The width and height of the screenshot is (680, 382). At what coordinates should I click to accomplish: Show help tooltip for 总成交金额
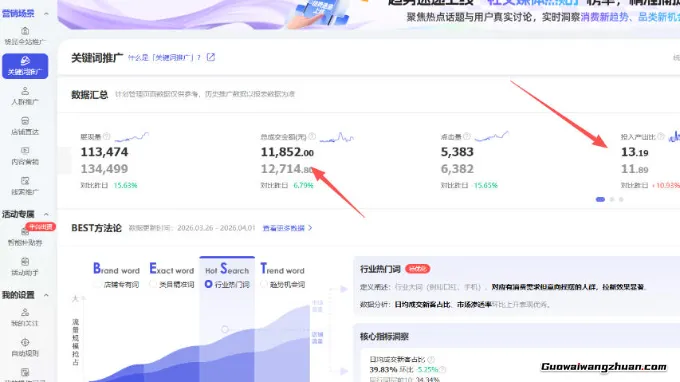pos(312,137)
